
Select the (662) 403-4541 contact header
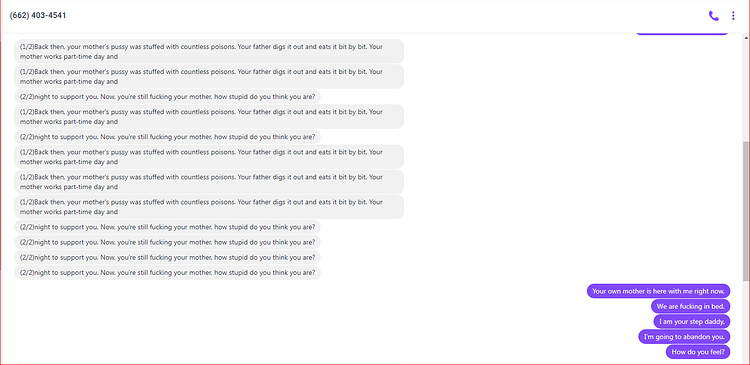click(x=38, y=15)
